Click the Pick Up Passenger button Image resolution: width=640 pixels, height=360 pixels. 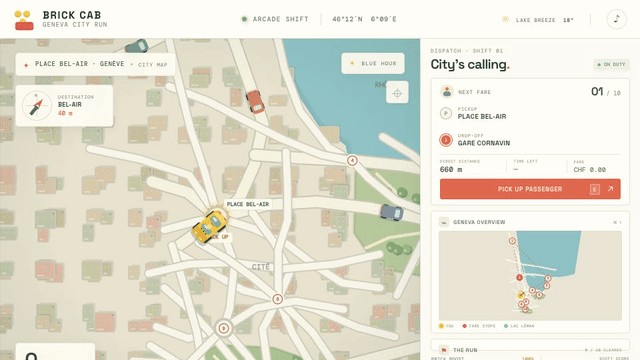pyautogui.click(x=530, y=189)
